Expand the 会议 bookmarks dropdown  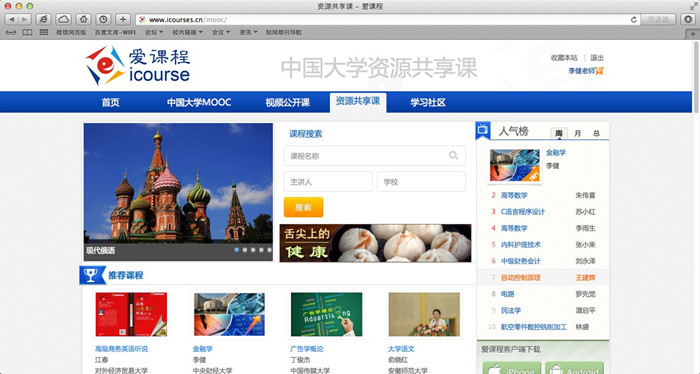221,33
